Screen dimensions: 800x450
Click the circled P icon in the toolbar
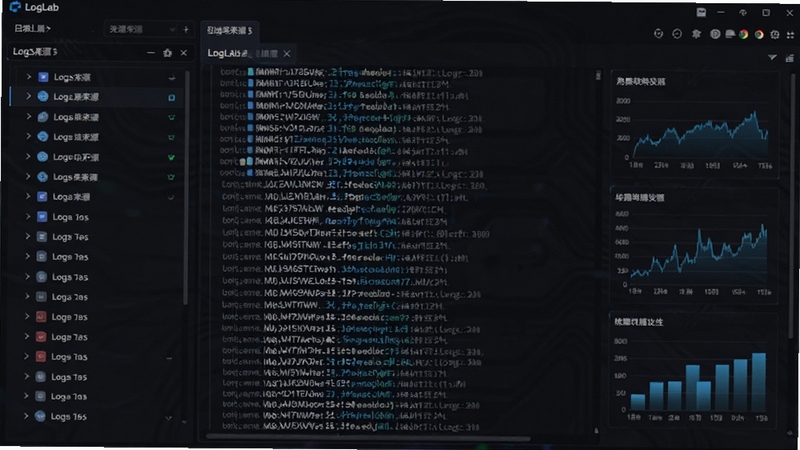715,34
